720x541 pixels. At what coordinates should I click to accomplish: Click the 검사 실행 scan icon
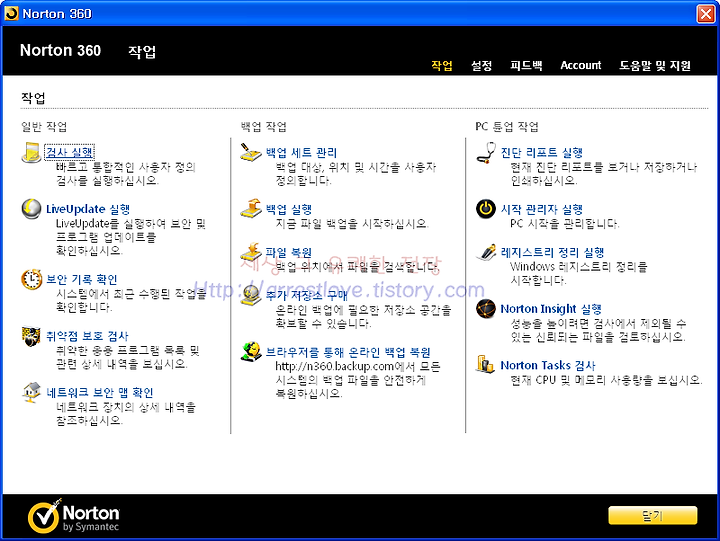click(32, 152)
